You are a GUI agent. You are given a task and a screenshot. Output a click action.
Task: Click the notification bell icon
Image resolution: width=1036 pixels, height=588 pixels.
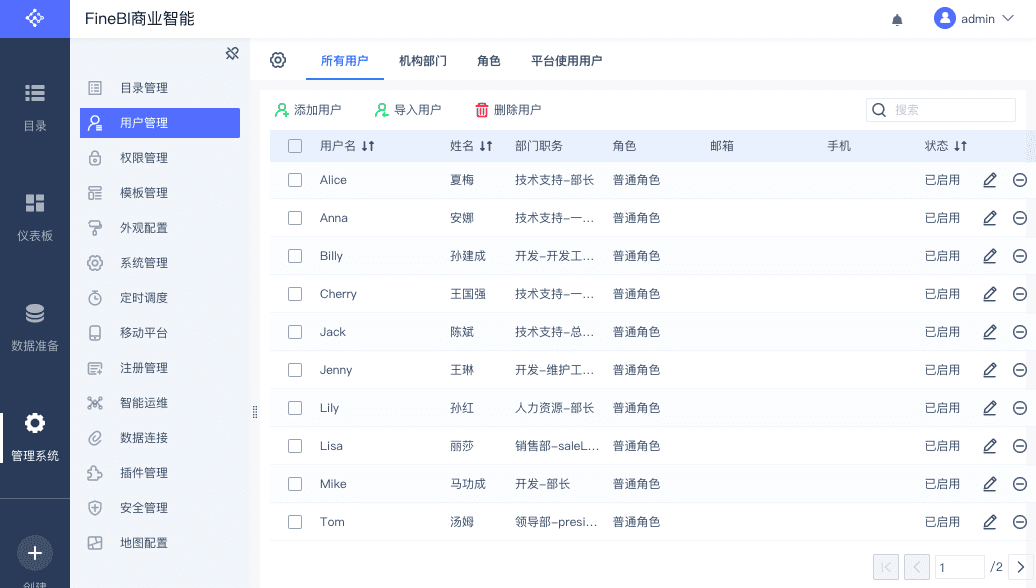pos(897,19)
